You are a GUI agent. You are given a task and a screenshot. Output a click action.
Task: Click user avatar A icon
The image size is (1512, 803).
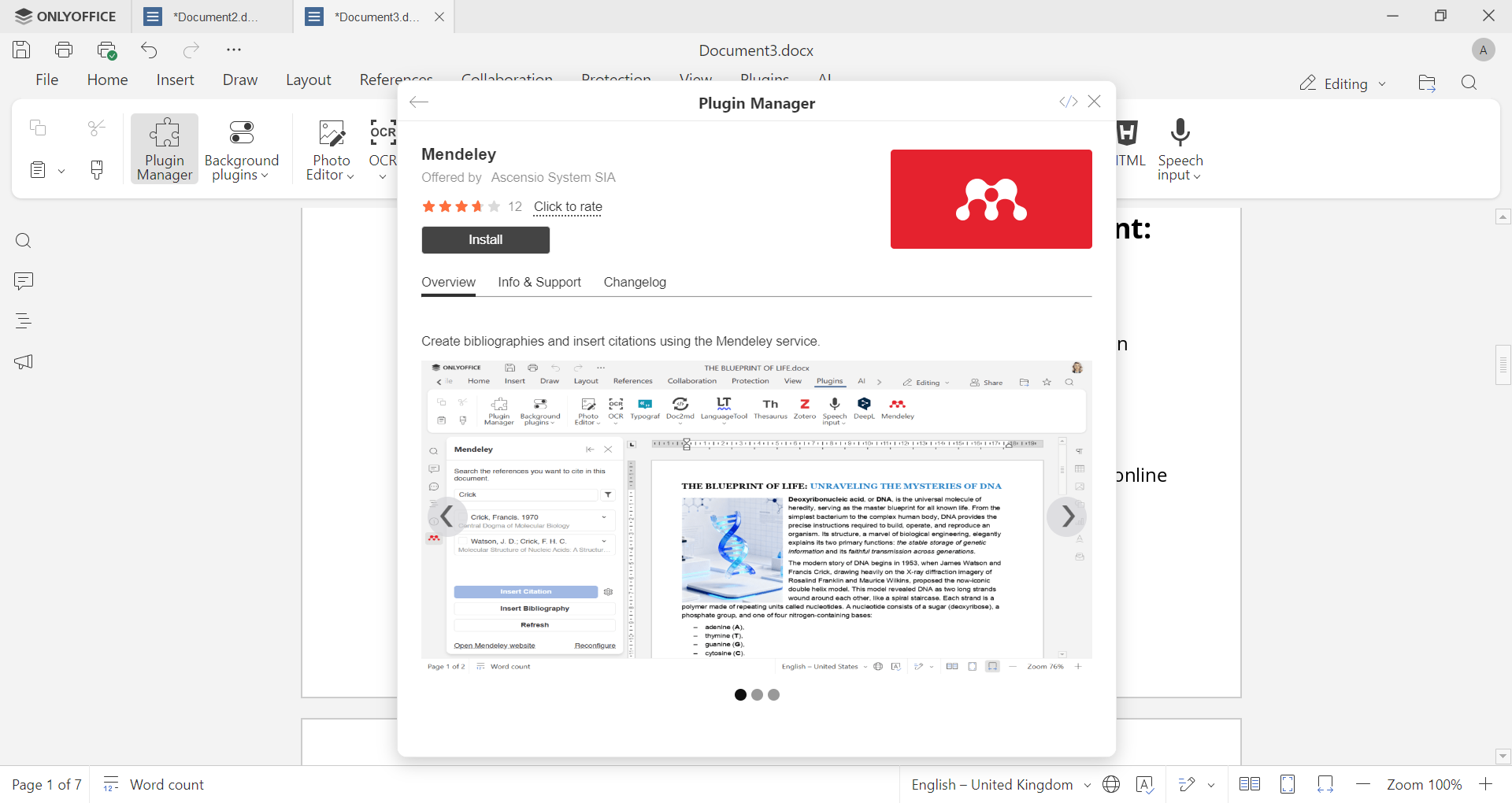[1483, 50]
